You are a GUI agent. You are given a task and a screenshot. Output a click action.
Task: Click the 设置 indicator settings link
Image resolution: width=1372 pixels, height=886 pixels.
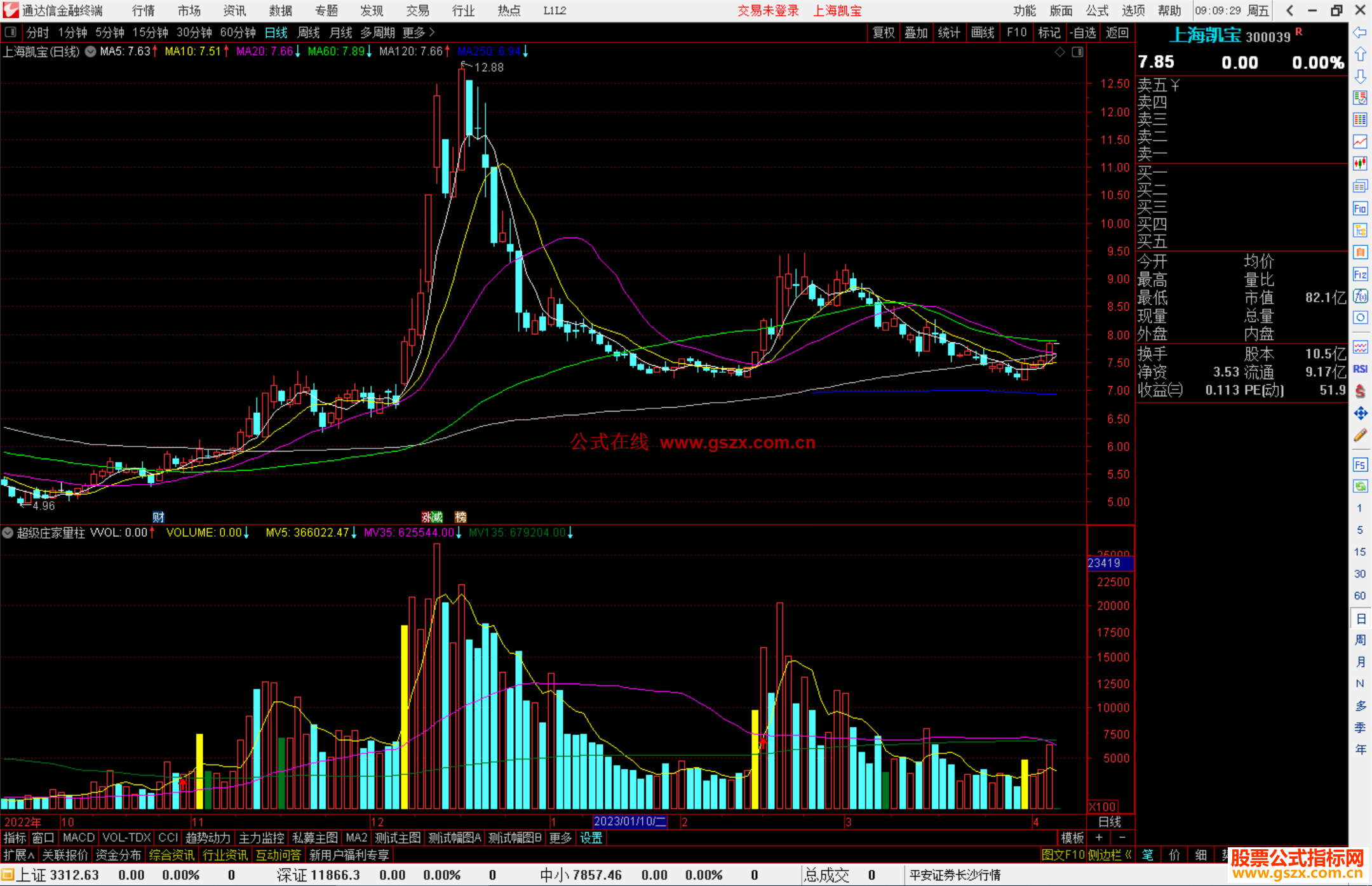coord(591,838)
